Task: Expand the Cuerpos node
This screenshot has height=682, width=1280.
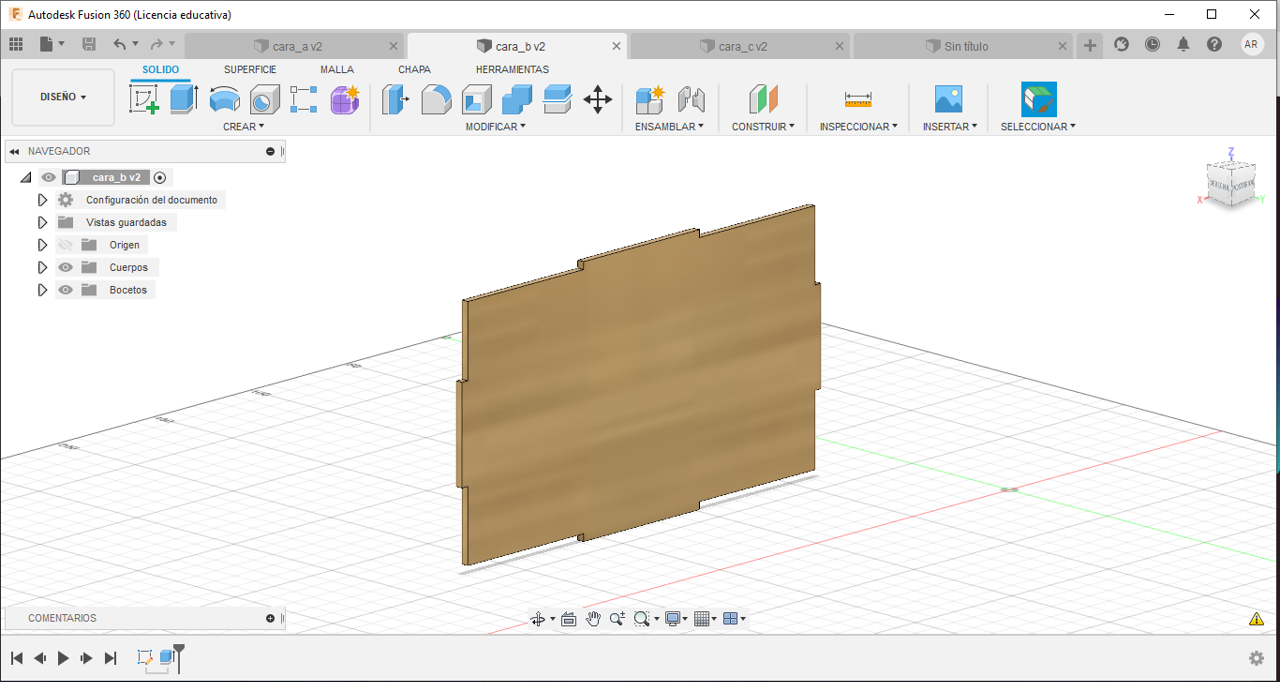Action: tap(42, 267)
